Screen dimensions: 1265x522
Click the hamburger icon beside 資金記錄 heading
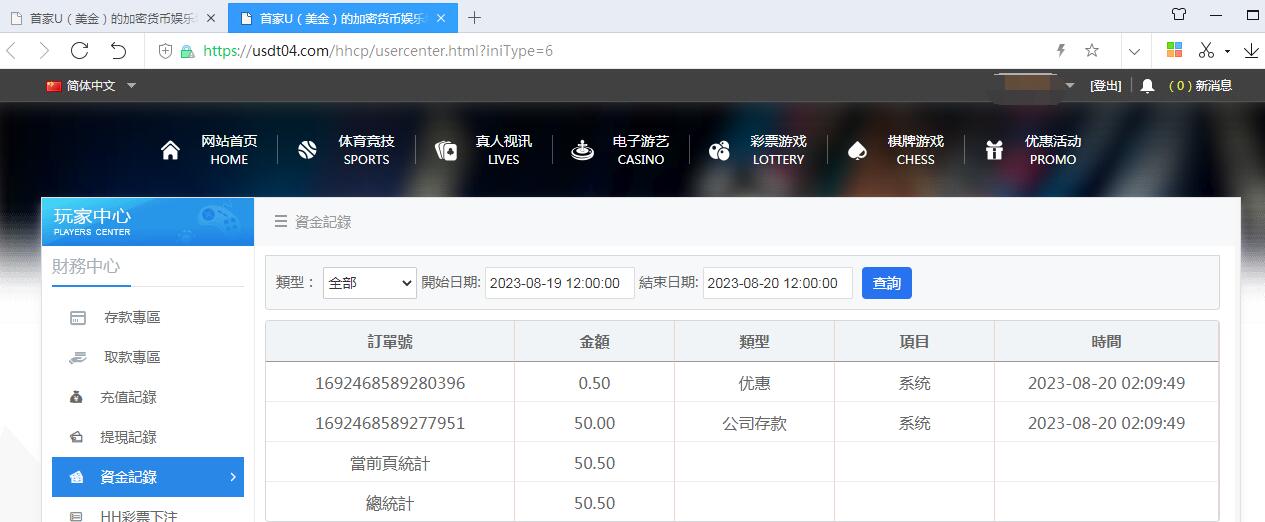coord(281,222)
